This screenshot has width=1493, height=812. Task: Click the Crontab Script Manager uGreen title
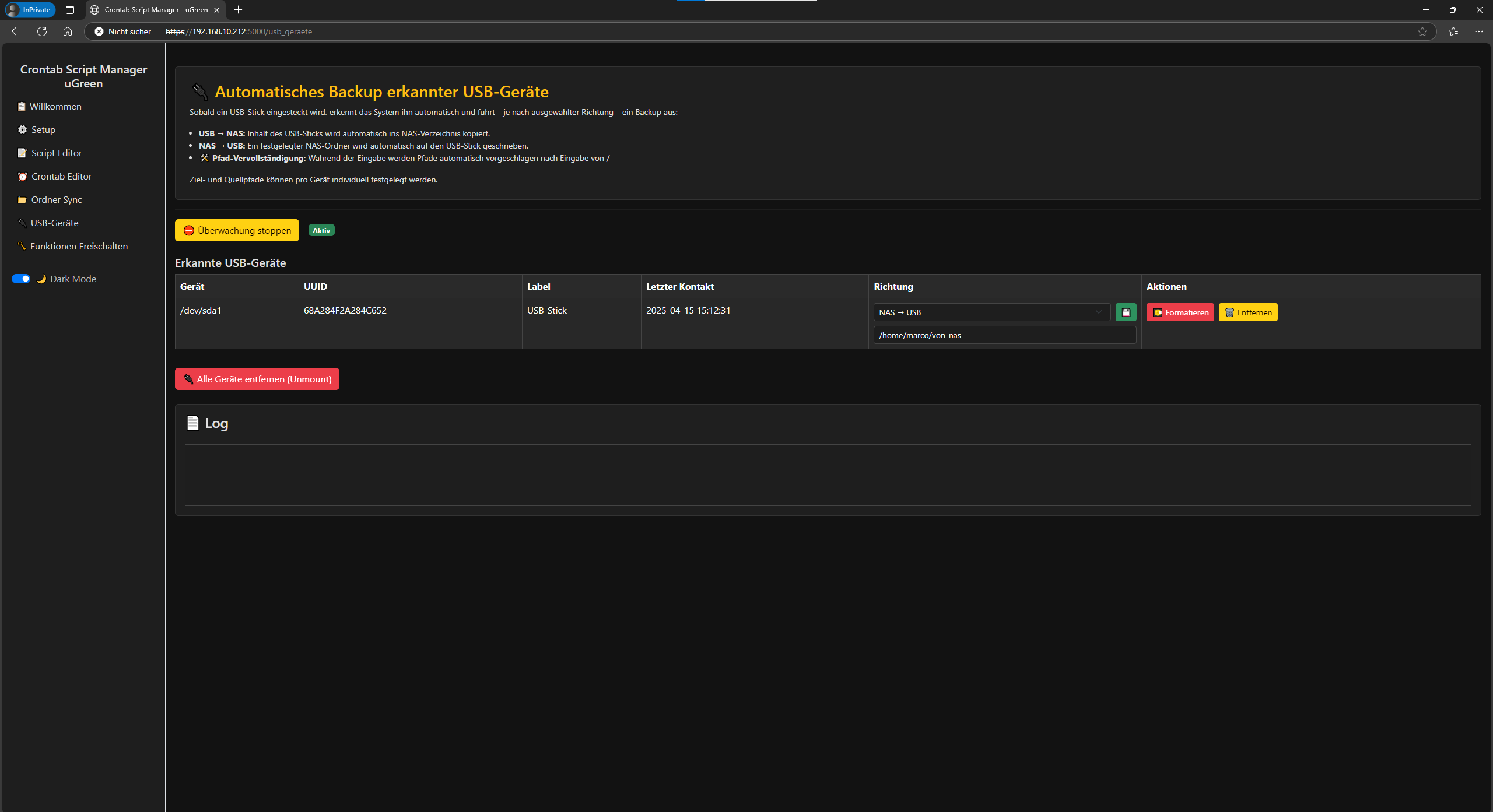83,76
